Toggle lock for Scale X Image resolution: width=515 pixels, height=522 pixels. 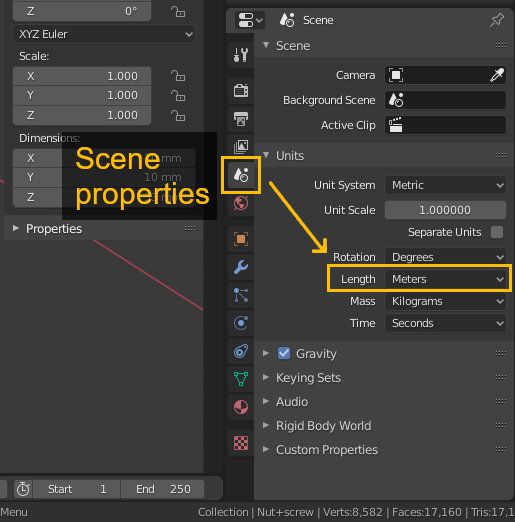178,76
